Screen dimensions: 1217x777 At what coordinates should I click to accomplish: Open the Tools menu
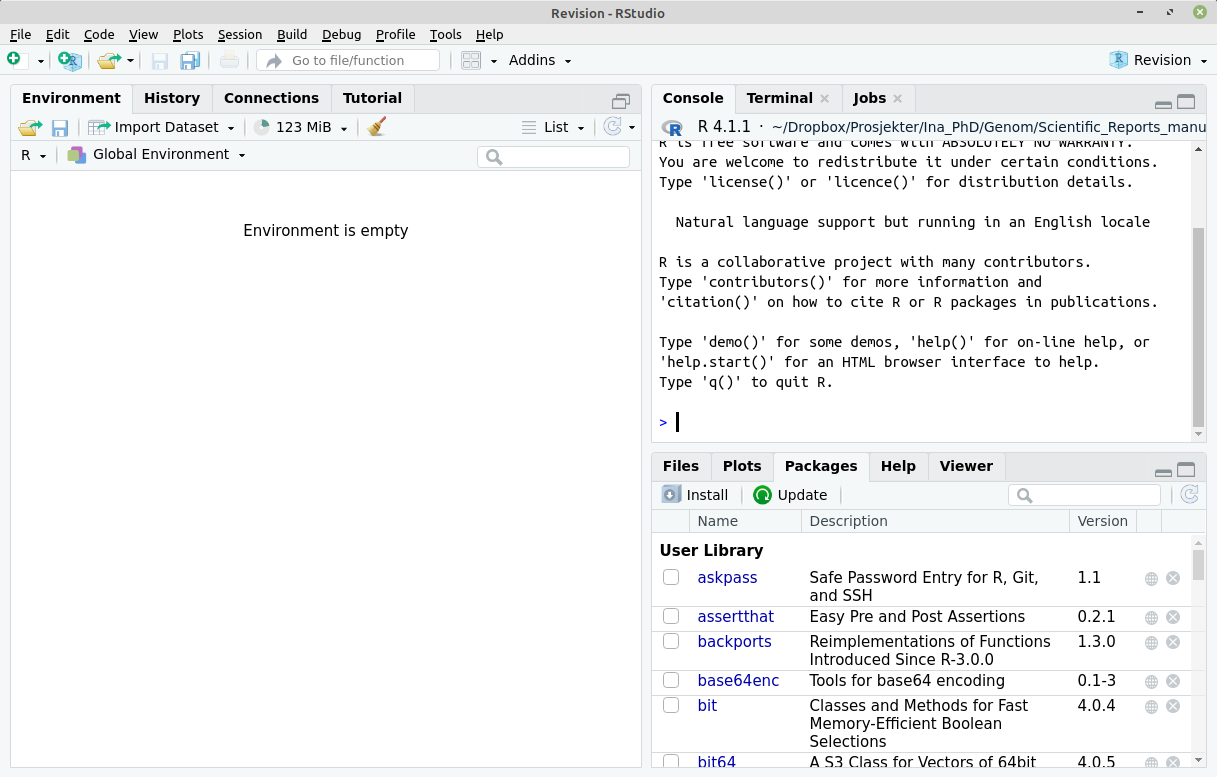pyautogui.click(x=446, y=34)
